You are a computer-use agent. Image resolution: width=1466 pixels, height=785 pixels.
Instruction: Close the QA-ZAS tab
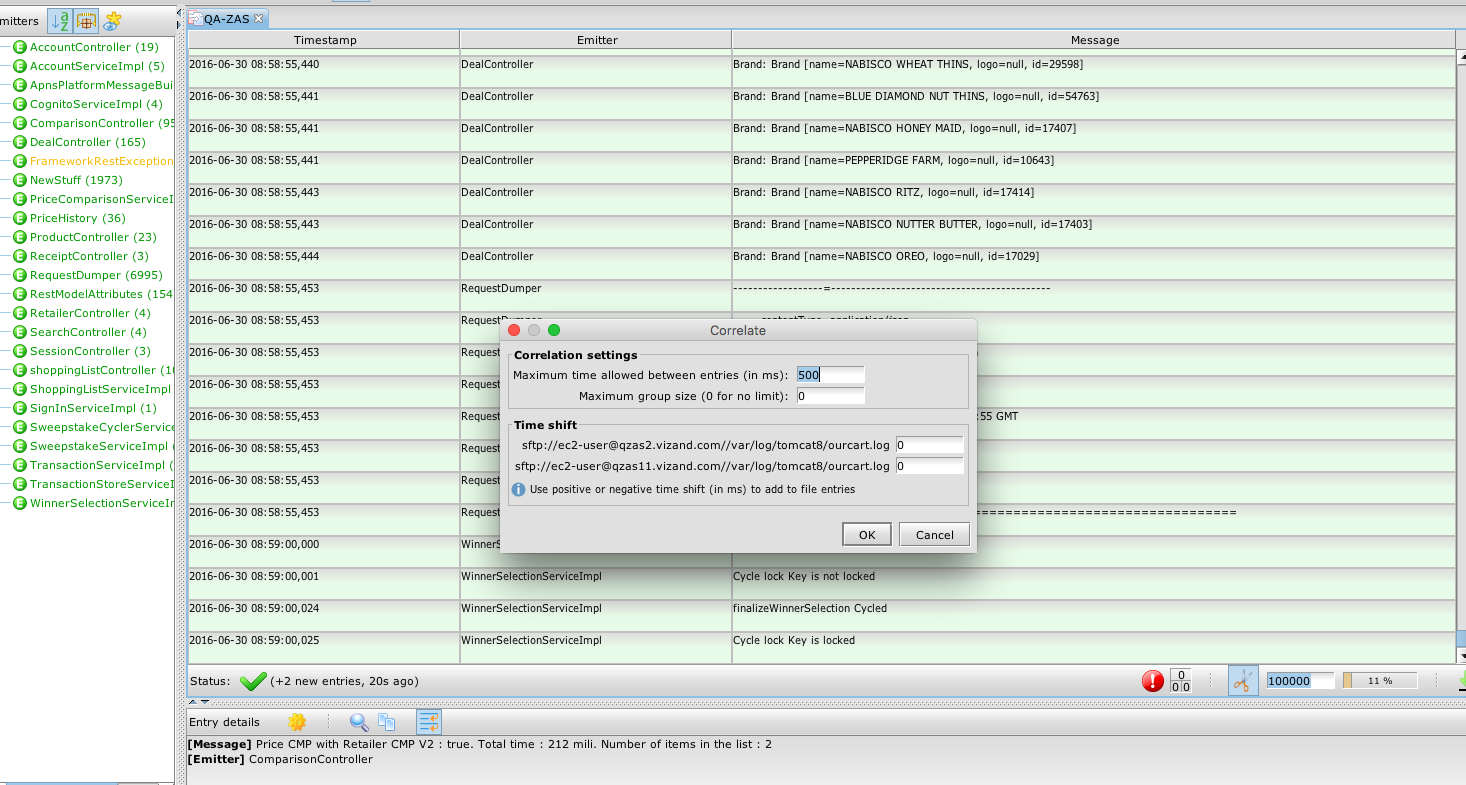point(259,18)
